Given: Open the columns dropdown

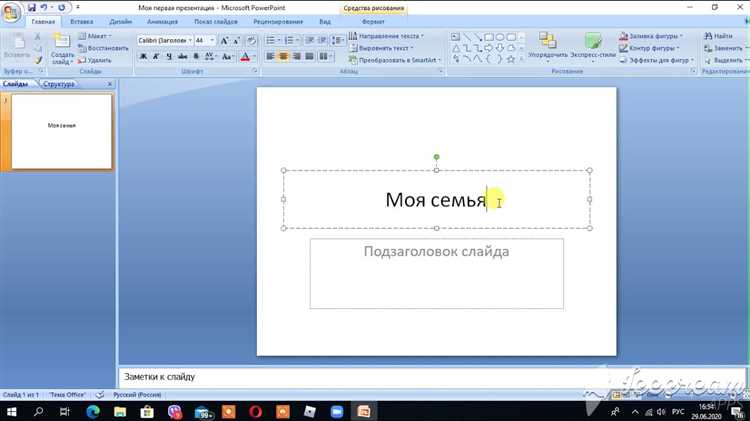Looking at the screenshot, I should click(x=326, y=56).
